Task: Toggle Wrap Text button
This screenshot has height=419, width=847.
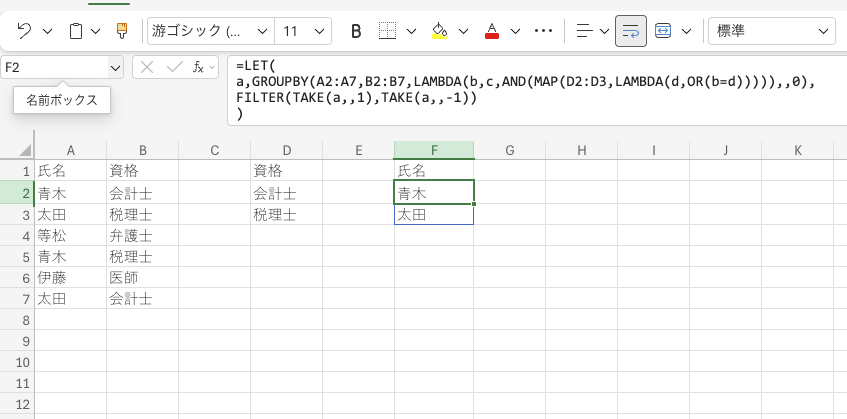Action: [631, 31]
